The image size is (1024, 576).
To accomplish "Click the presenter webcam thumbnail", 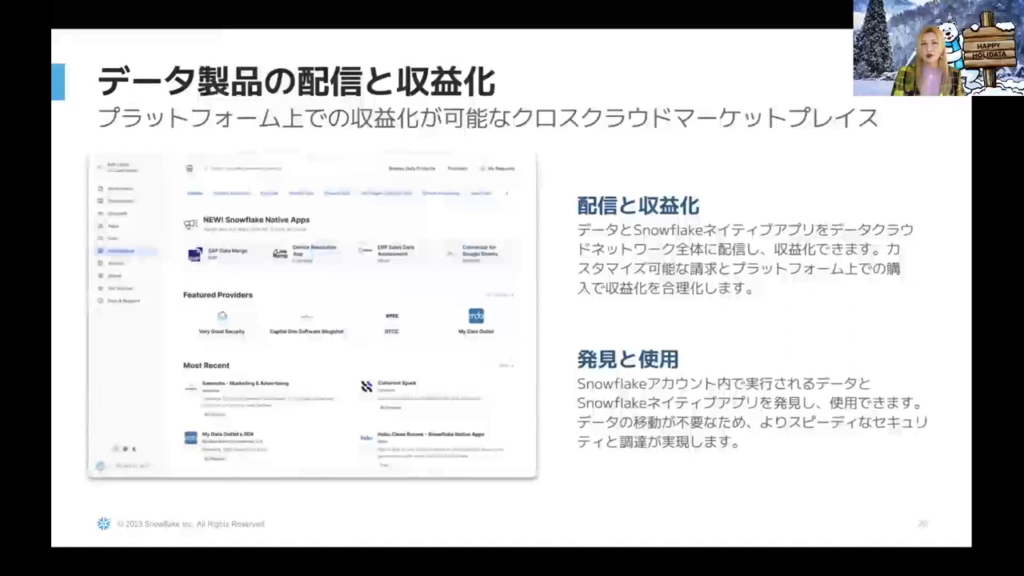I will 937,48.
